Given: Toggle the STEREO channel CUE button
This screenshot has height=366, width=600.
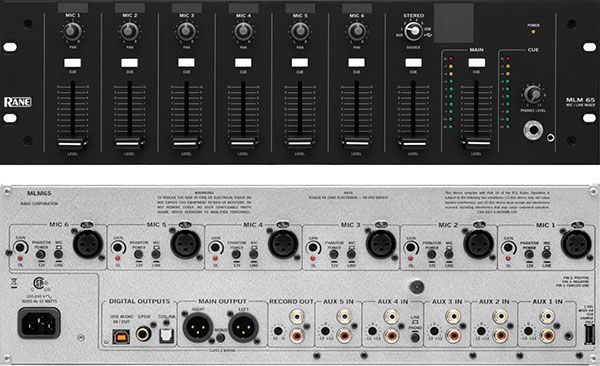Looking at the screenshot, I should coord(413,63).
